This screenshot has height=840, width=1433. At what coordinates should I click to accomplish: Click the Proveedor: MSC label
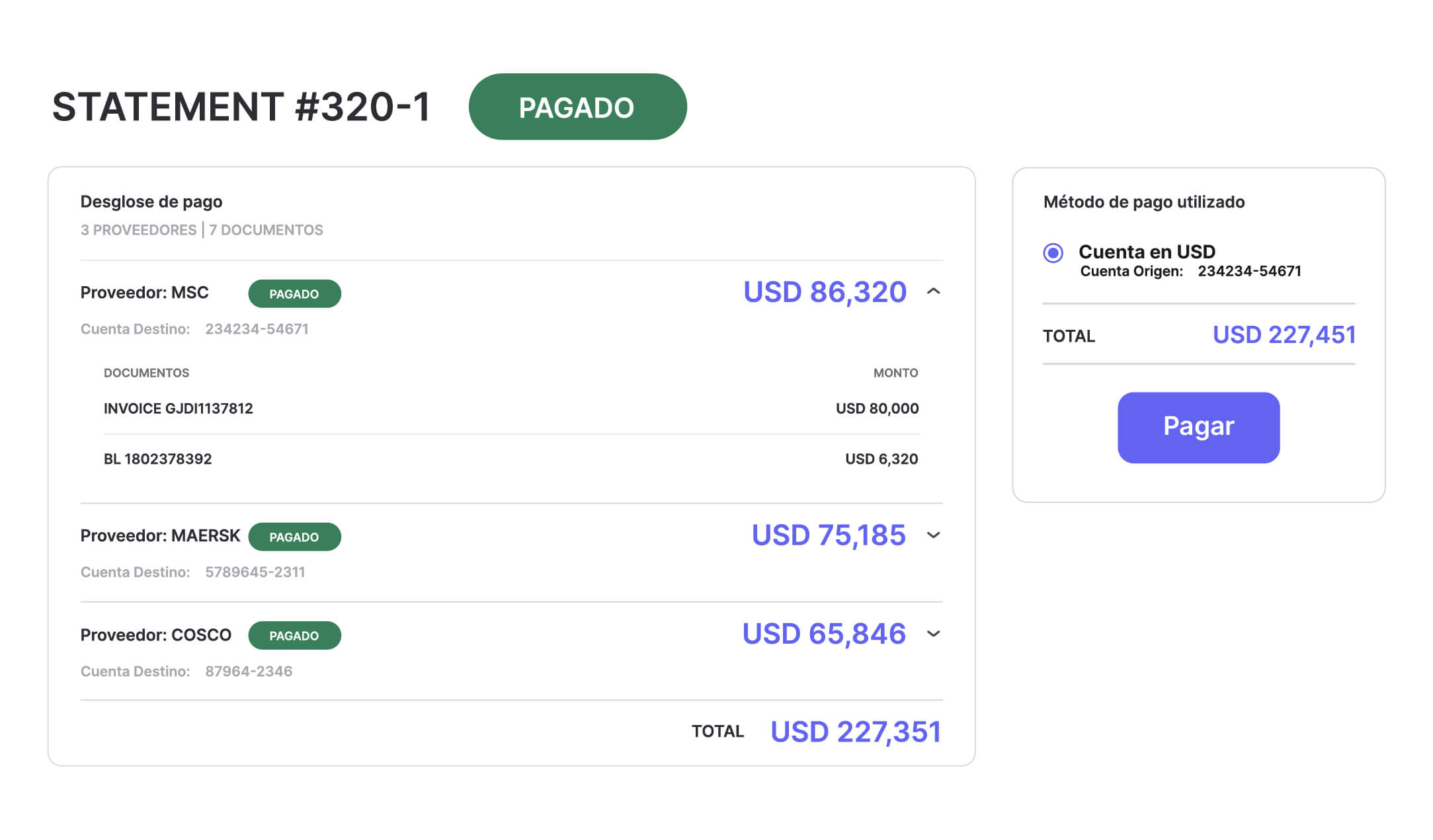[144, 292]
